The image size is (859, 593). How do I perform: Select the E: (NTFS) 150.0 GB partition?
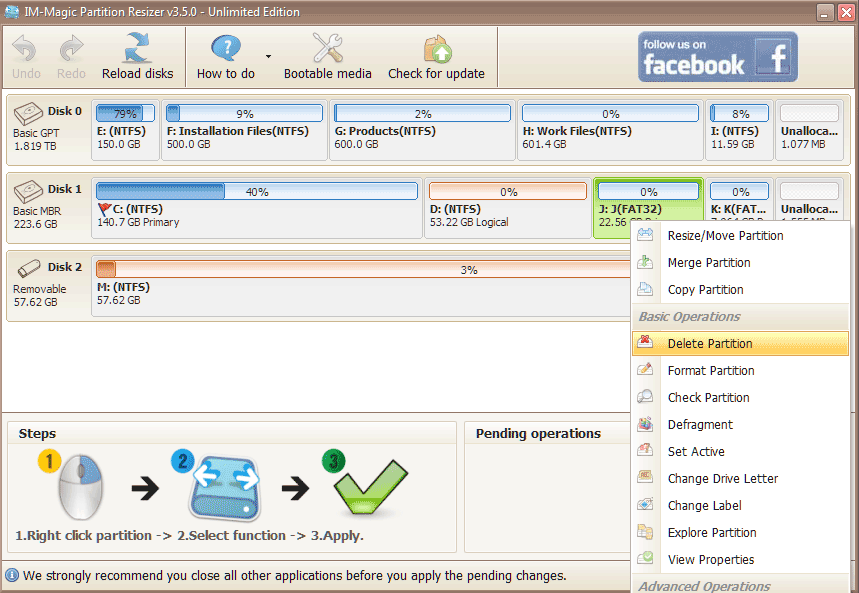(x=125, y=130)
